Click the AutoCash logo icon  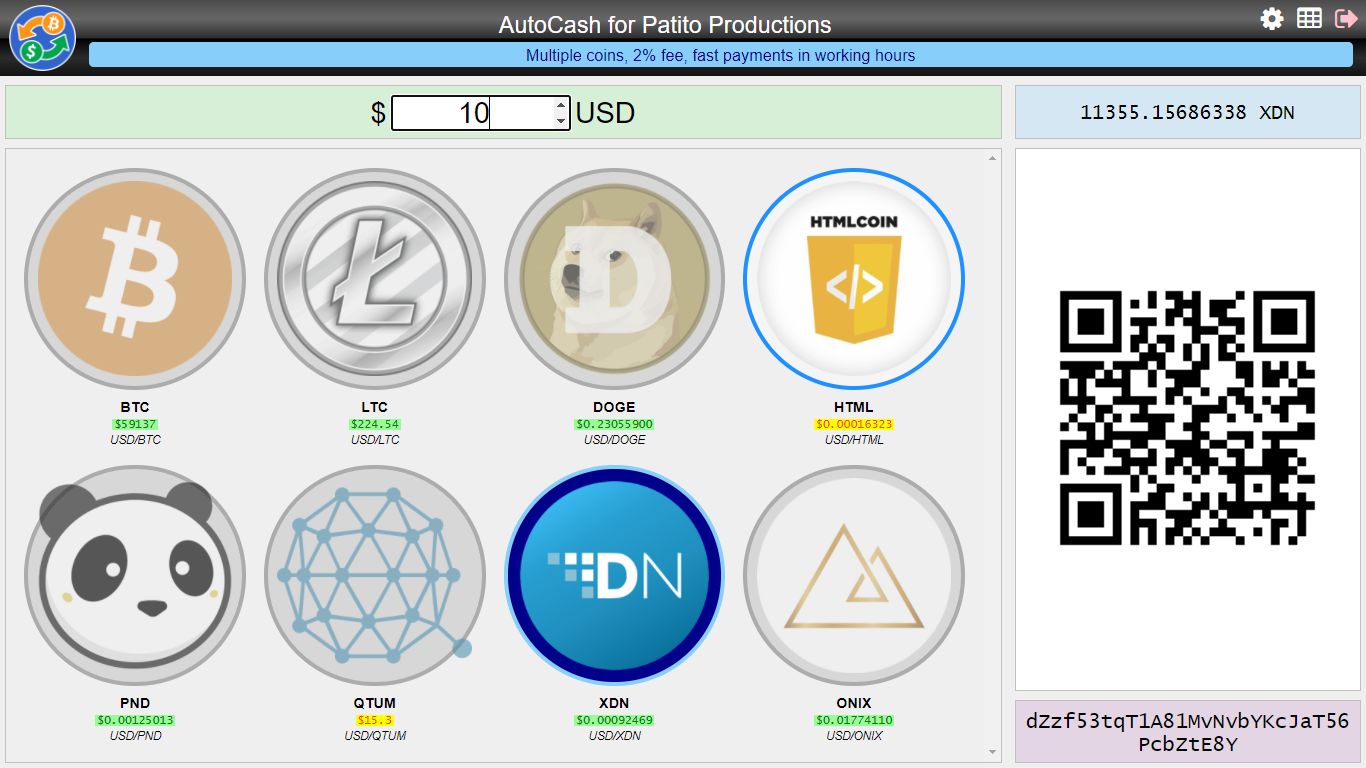point(42,38)
